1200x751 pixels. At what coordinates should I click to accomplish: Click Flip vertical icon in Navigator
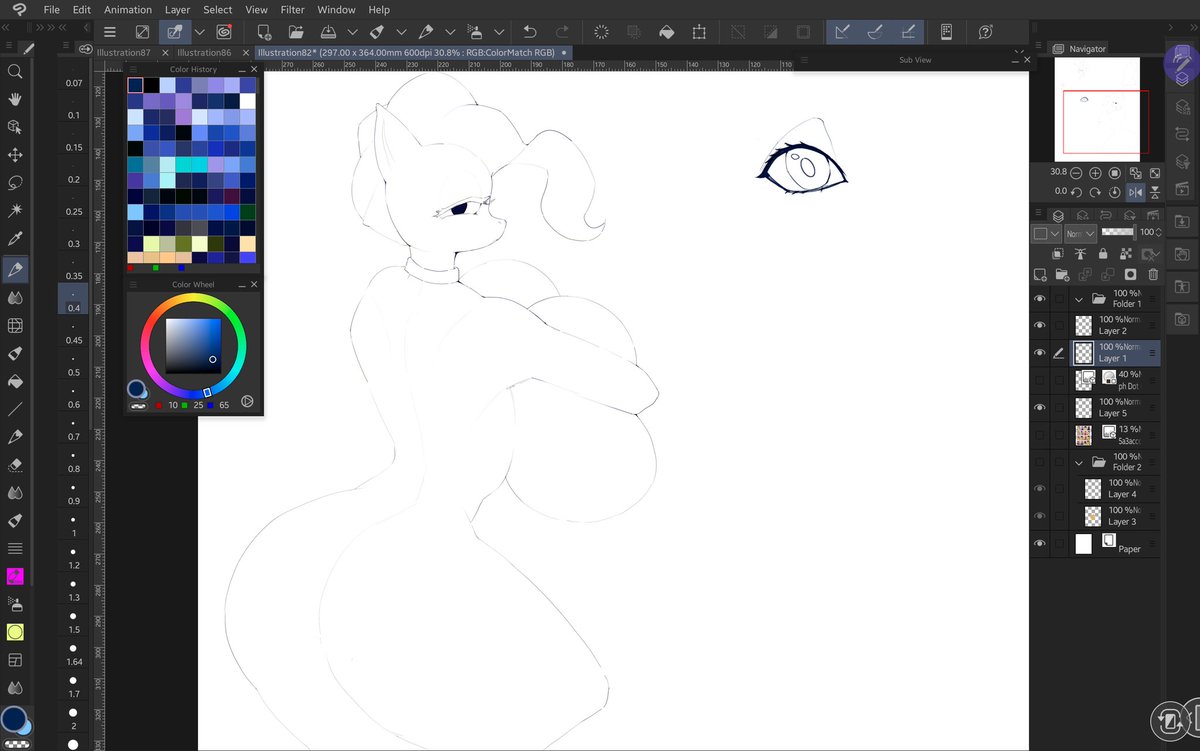coord(1154,191)
